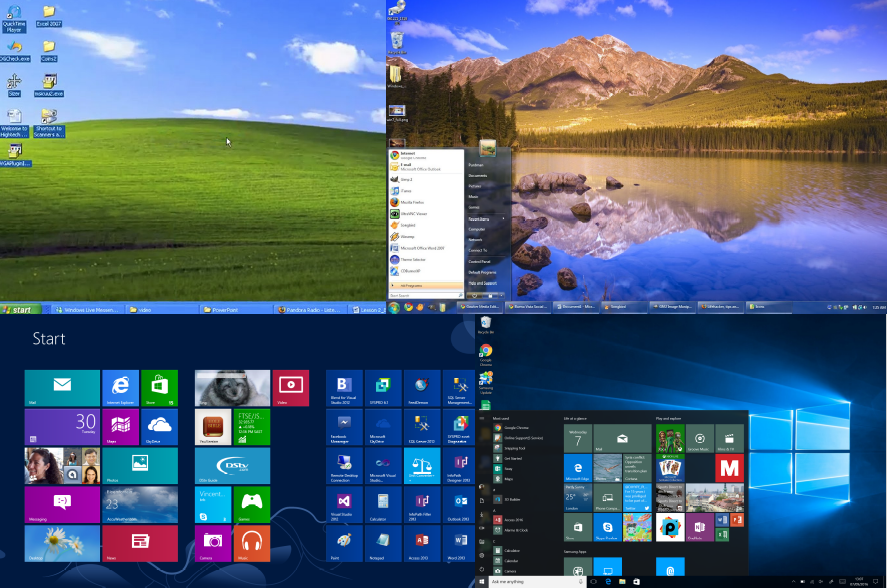Open the red Video tile on Windows 8
The height and width of the screenshot is (588, 887).
click(291, 388)
